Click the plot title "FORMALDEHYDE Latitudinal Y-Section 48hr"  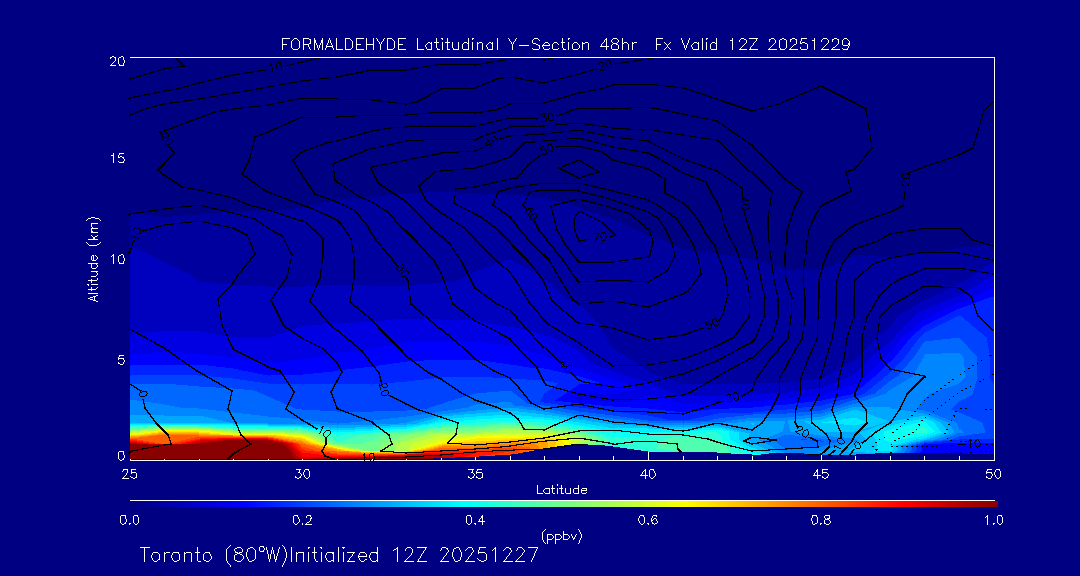tap(457, 45)
